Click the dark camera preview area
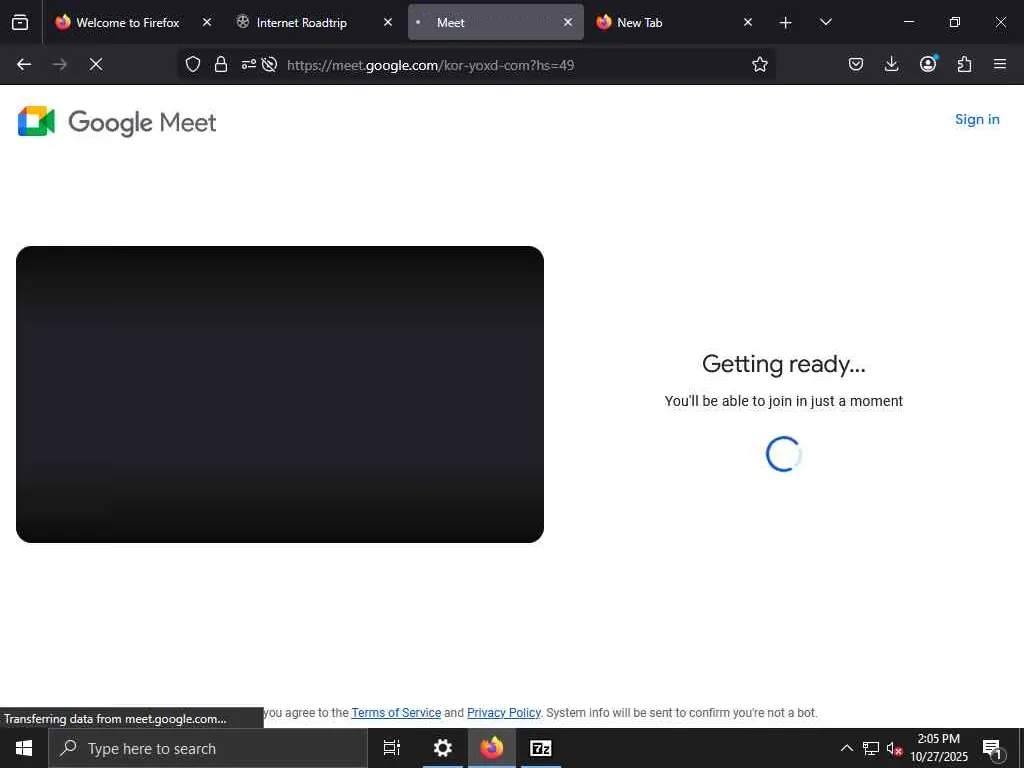Viewport: 1024px width, 768px height. [x=280, y=394]
